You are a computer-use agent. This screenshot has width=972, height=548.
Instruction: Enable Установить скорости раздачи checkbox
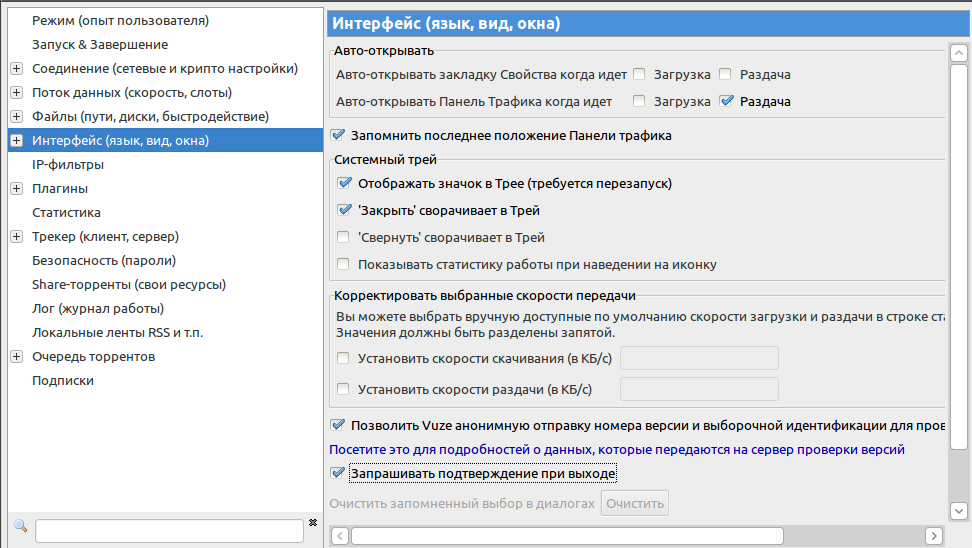point(343,389)
